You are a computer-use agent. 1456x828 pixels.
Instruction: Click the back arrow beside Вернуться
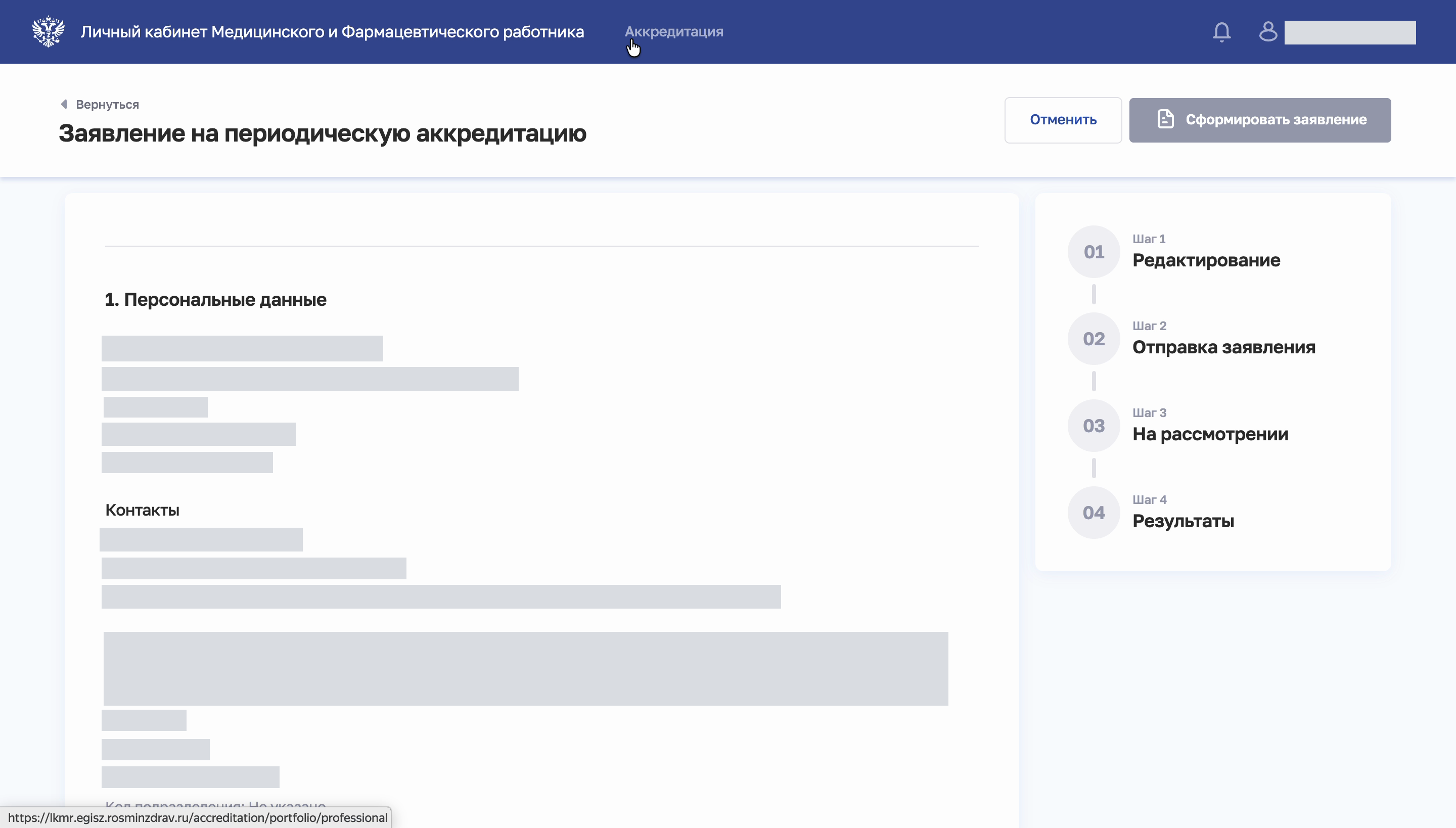pyautogui.click(x=64, y=104)
